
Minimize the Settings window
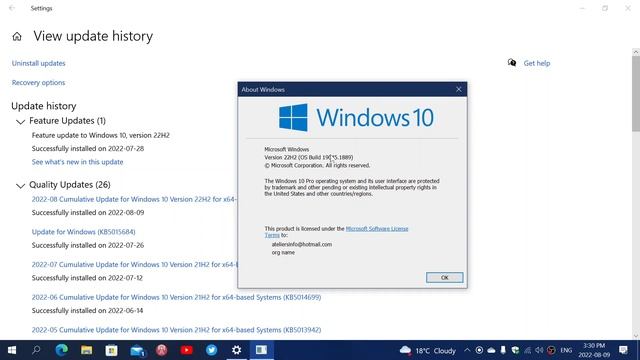click(582, 8)
